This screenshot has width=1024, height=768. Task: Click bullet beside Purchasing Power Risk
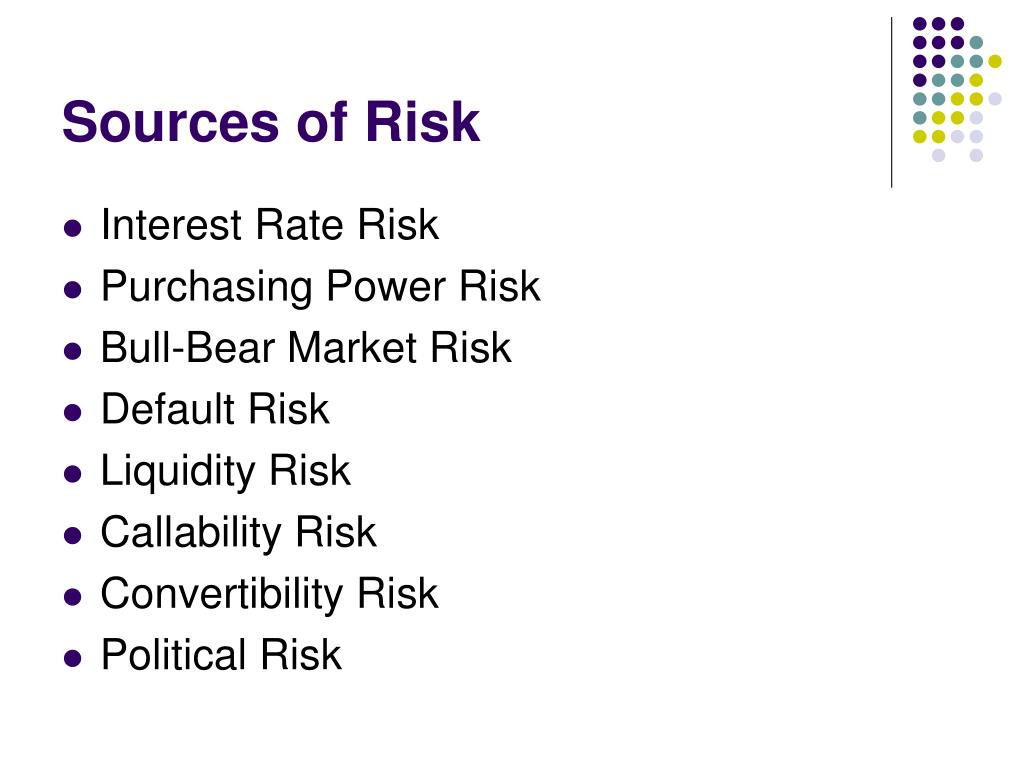click(x=72, y=289)
